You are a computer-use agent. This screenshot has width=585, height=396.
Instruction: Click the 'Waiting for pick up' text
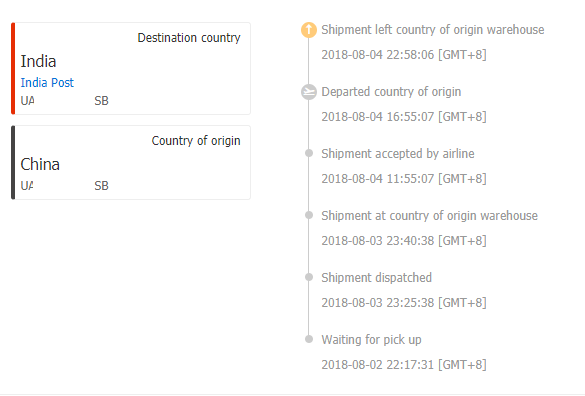pyautogui.click(x=372, y=340)
